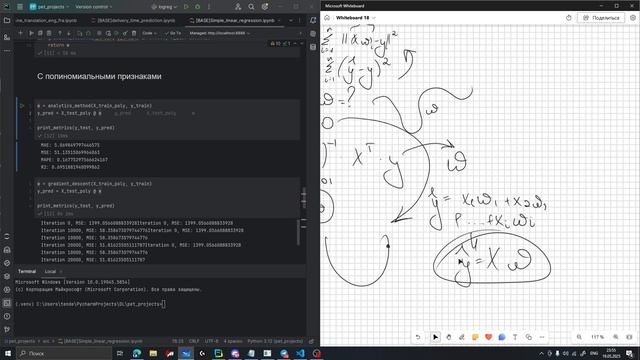Open Search Everywhere magnifier in PyCharm
This screenshot has width=640, height=360.
(x=251, y=7)
